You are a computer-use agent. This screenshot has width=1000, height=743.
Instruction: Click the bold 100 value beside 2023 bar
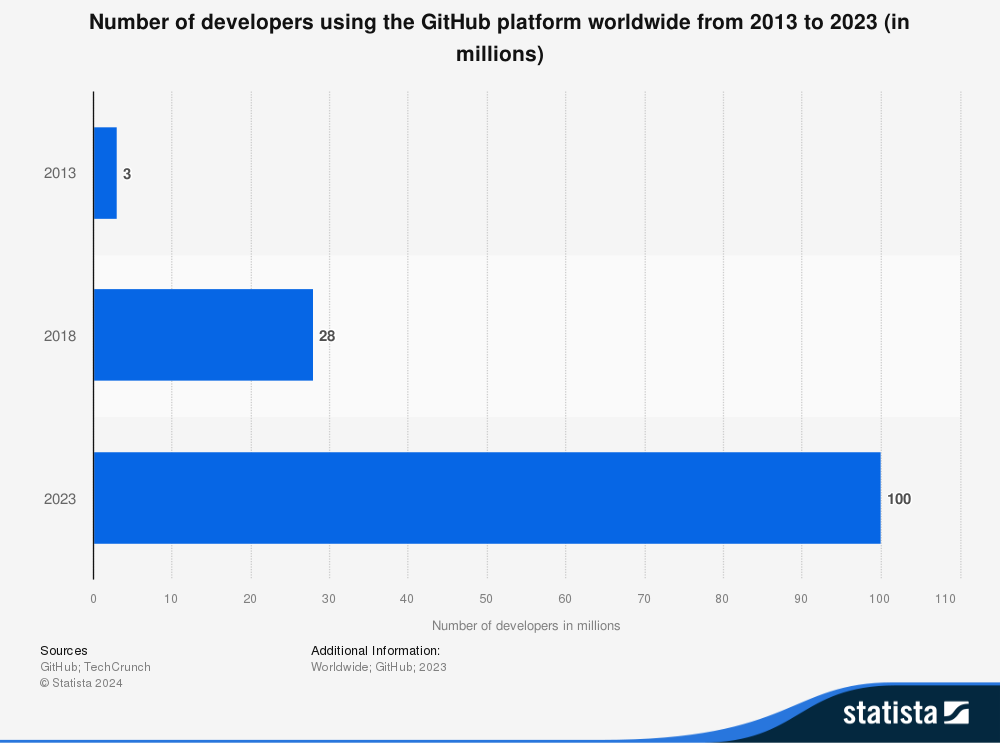tap(899, 499)
